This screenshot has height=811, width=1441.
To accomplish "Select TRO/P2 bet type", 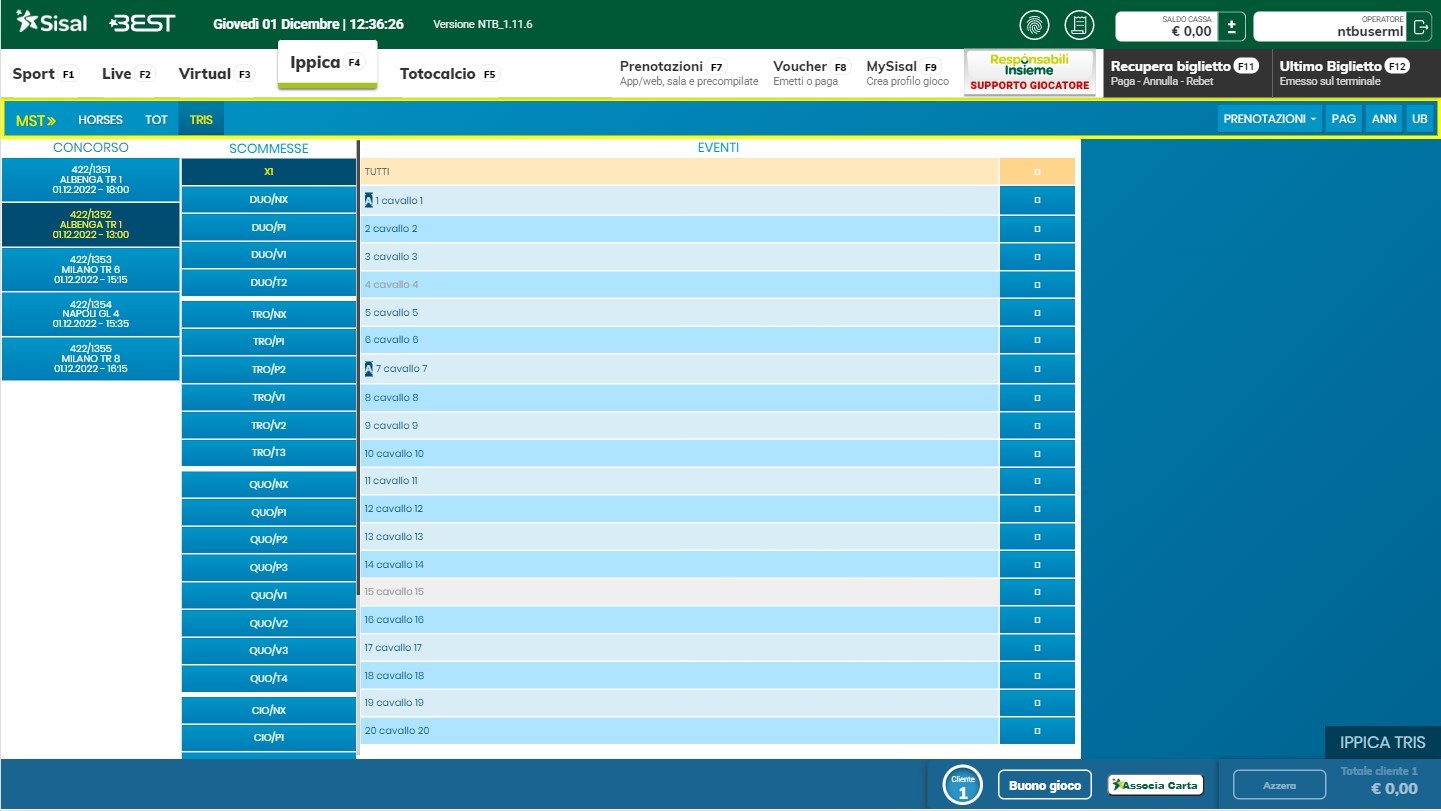I will coord(269,370).
